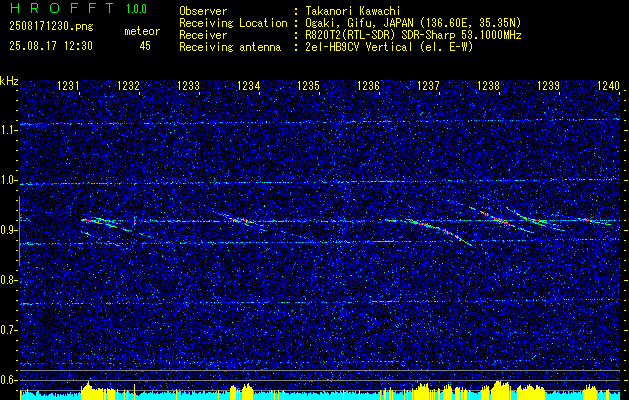This screenshot has width=629, height=400.
Task: Click the 1240 time marker
Action: coord(608,85)
